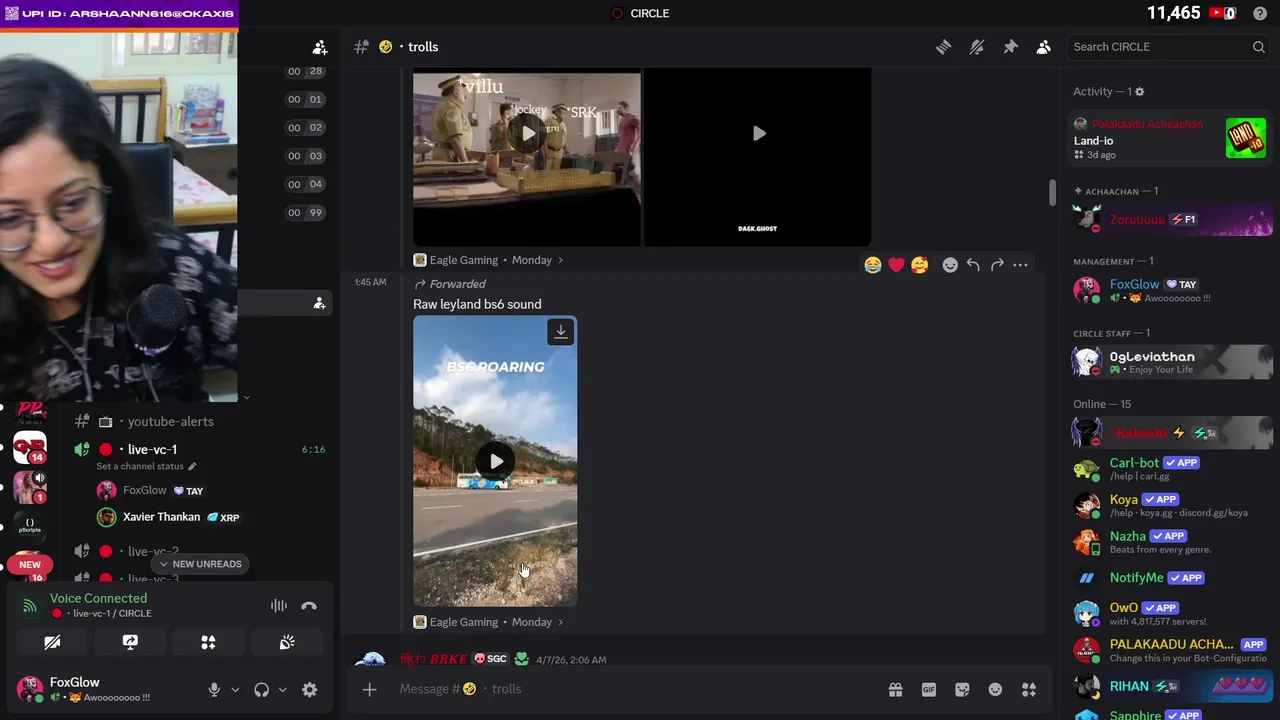Send a gift icon
The height and width of the screenshot is (720, 1280).
point(895,690)
